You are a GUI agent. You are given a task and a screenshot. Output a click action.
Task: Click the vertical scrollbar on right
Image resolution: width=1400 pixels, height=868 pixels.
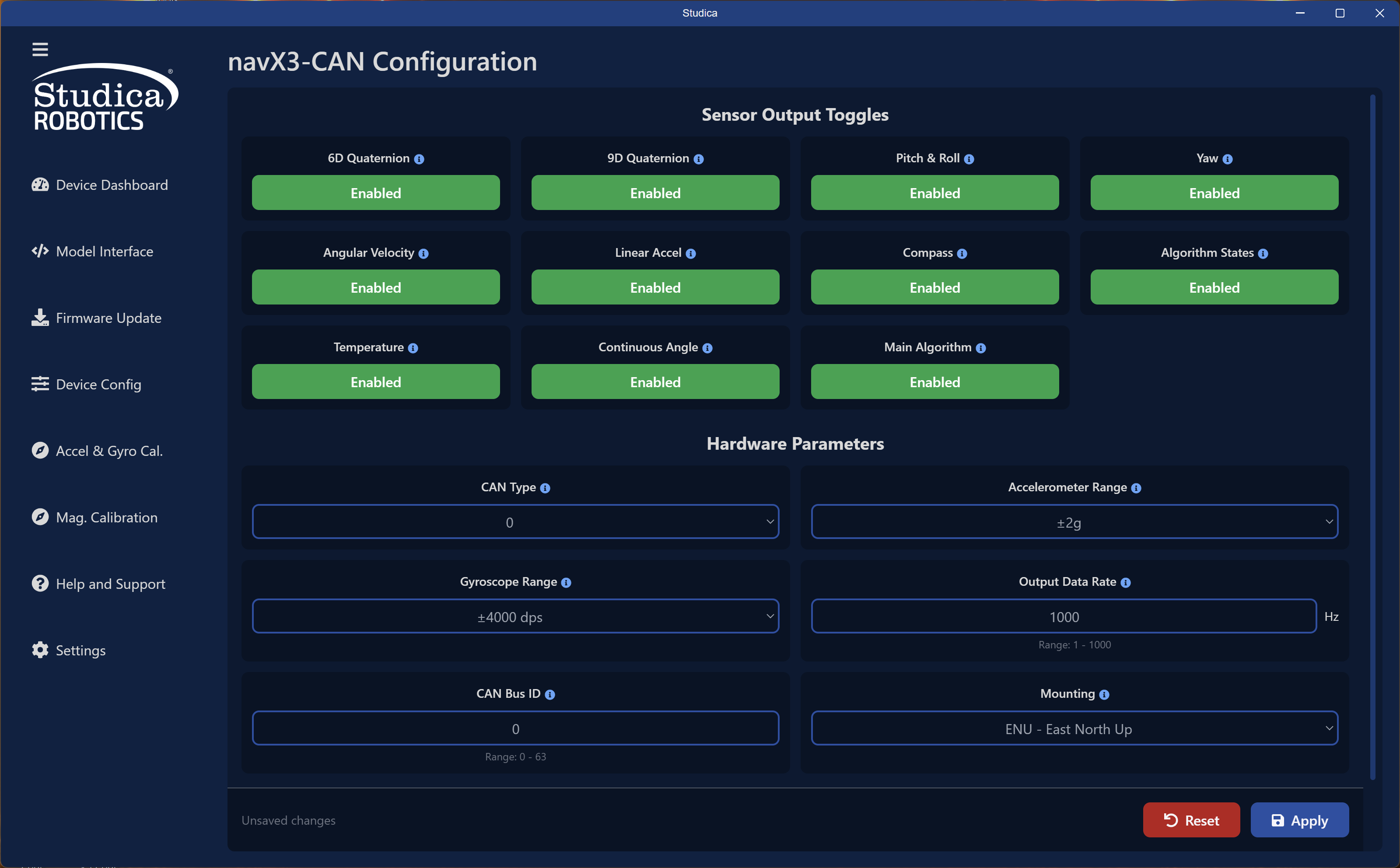(x=1372, y=436)
